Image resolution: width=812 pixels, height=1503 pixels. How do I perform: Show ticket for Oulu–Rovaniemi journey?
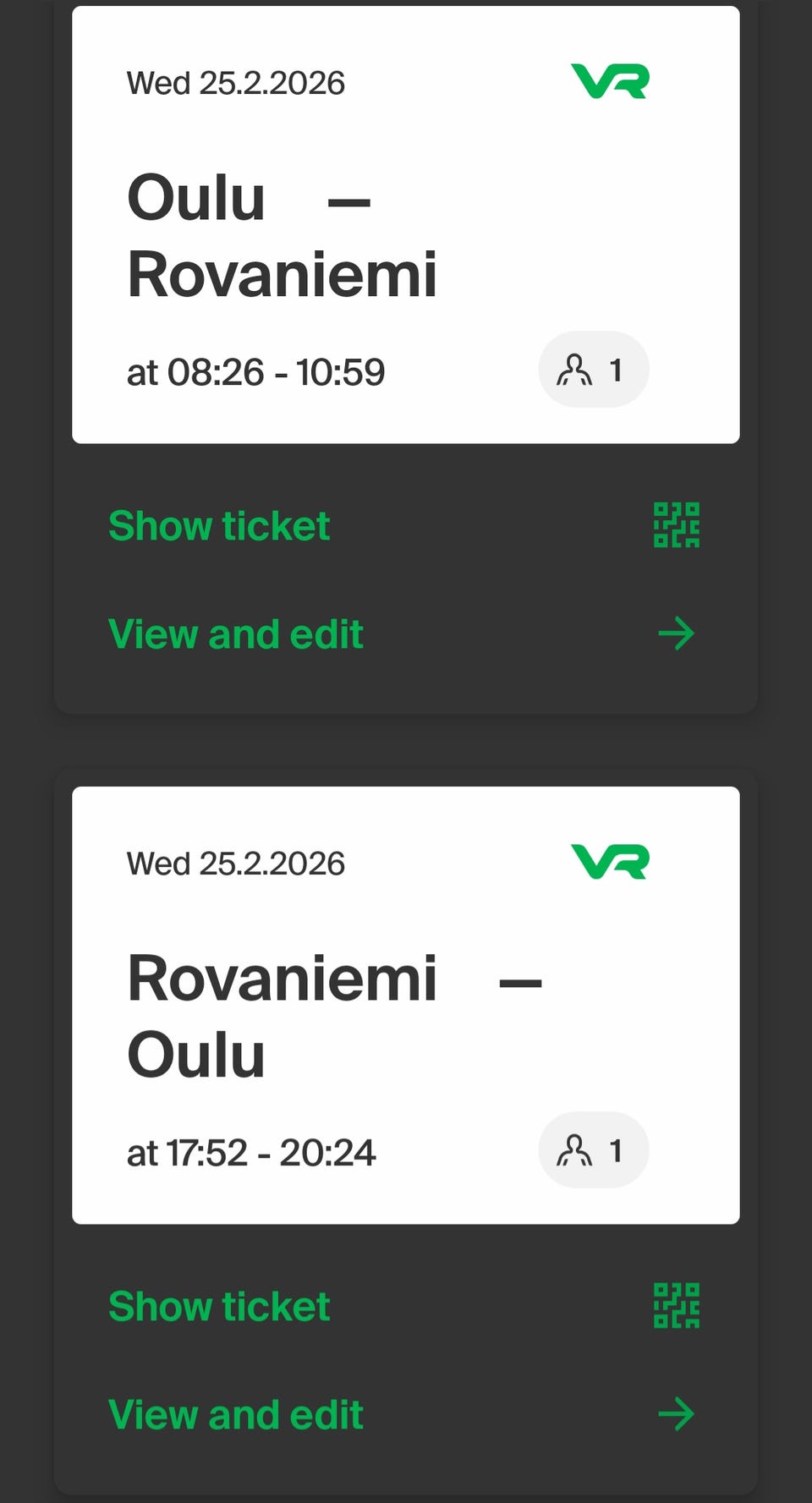(219, 526)
